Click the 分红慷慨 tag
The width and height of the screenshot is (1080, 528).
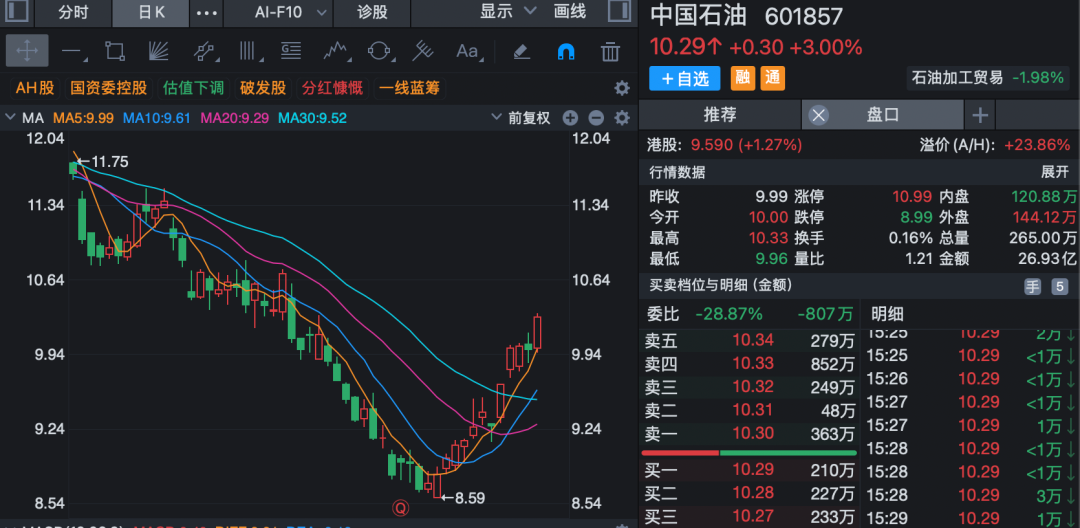coord(333,88)
